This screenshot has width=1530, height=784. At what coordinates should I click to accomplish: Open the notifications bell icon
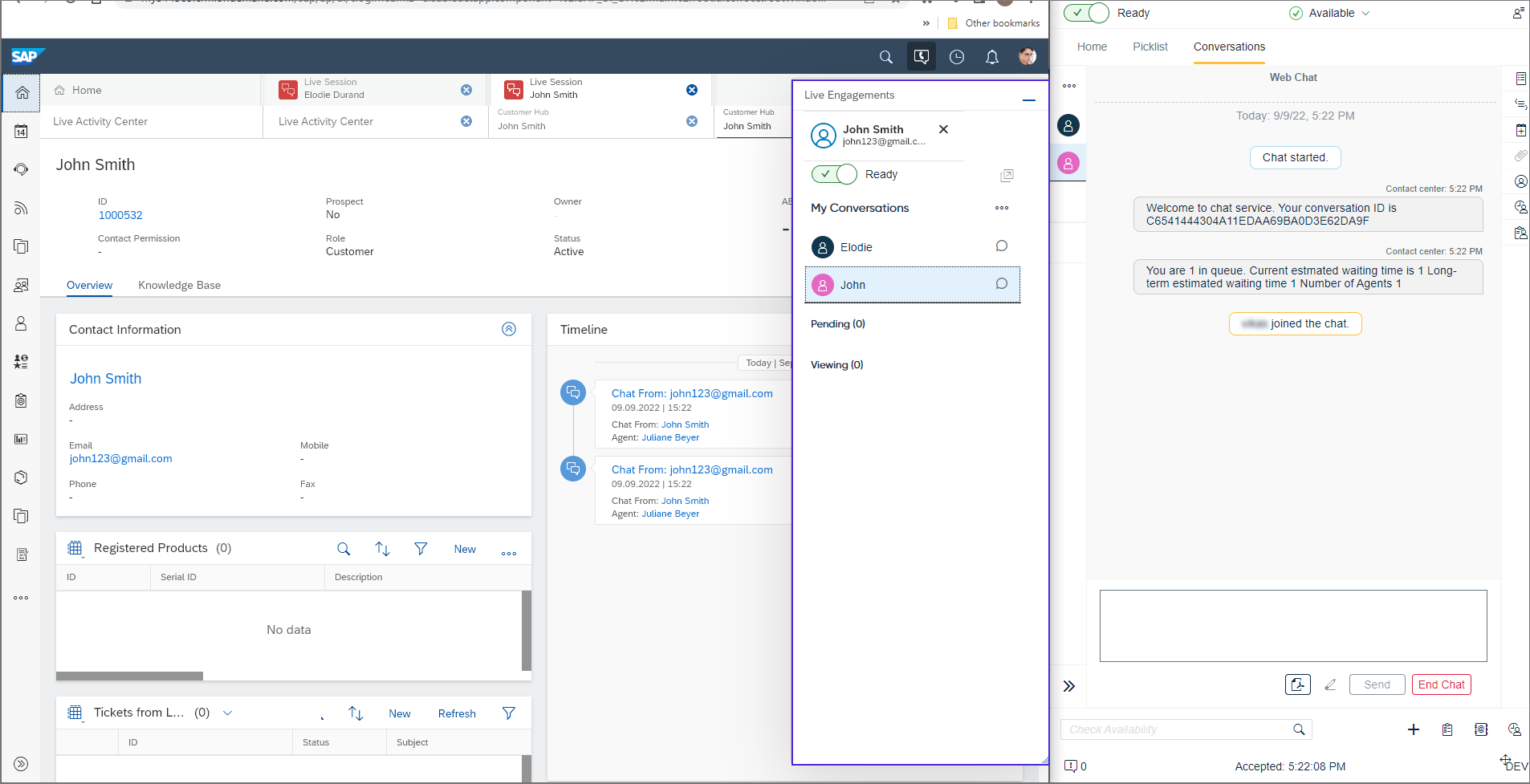992,57
